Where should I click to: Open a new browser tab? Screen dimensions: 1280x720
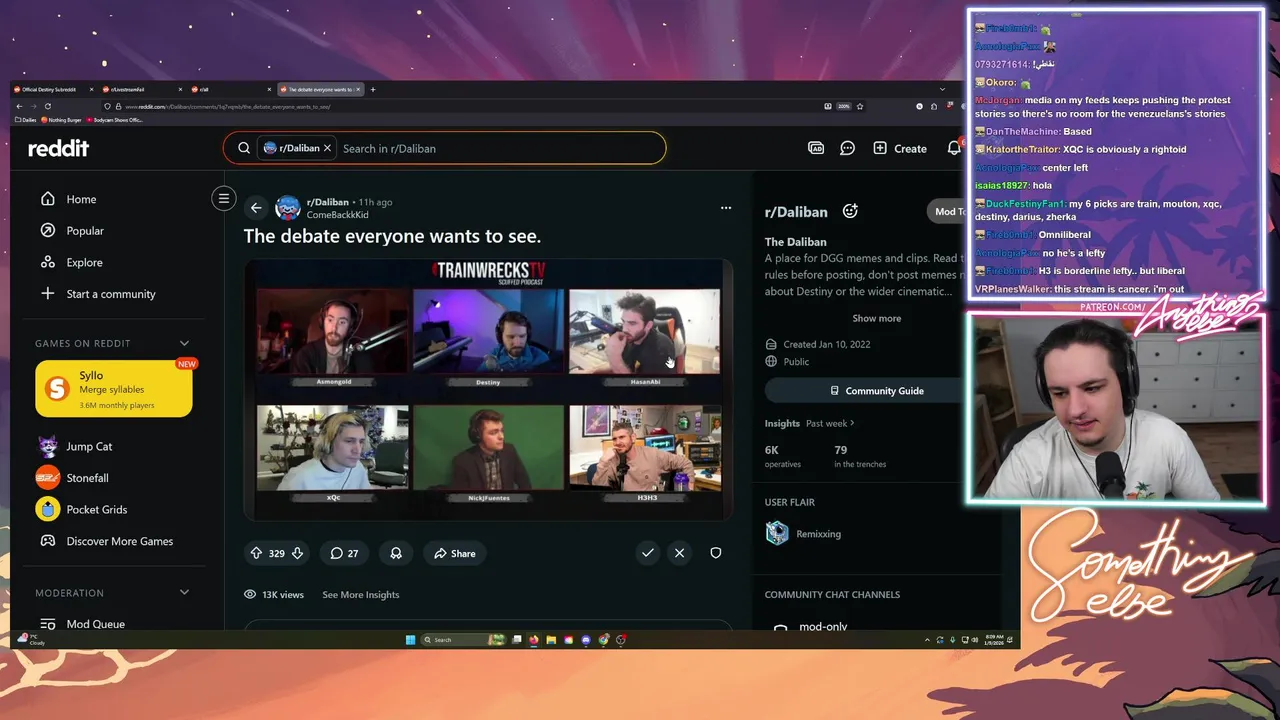[373, 89]
